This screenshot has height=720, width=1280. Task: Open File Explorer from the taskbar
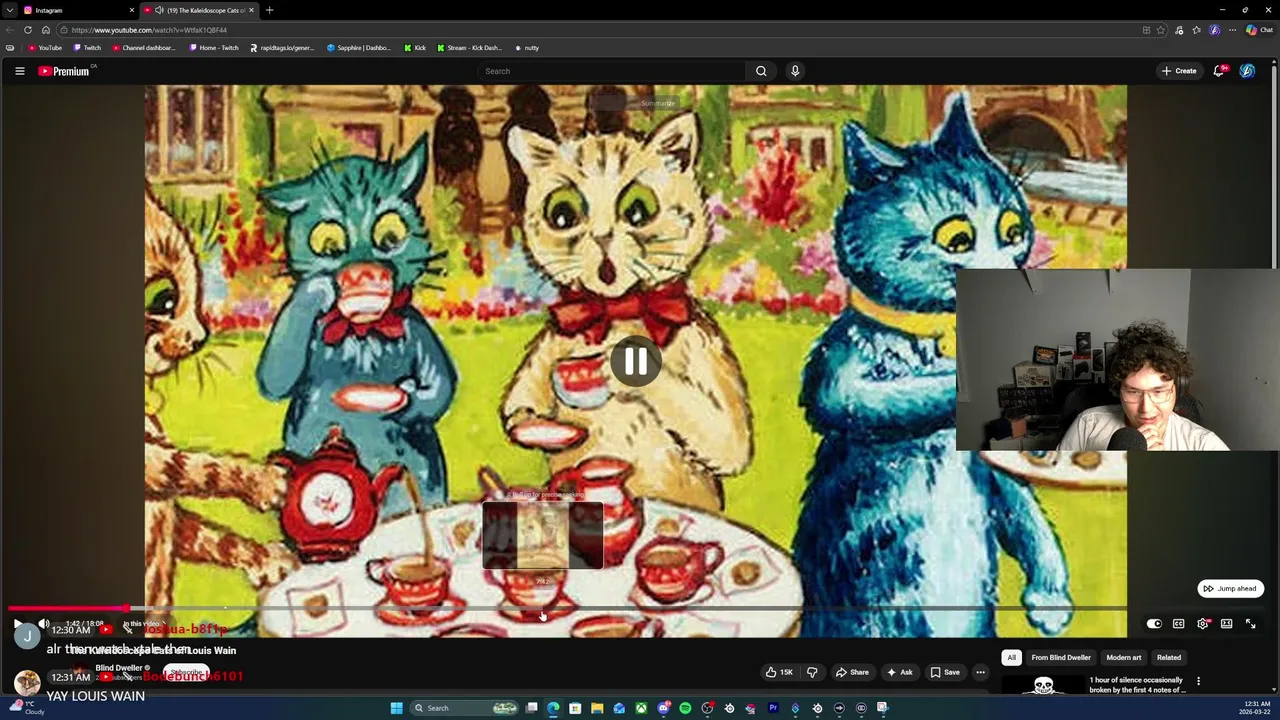(597, 708)
